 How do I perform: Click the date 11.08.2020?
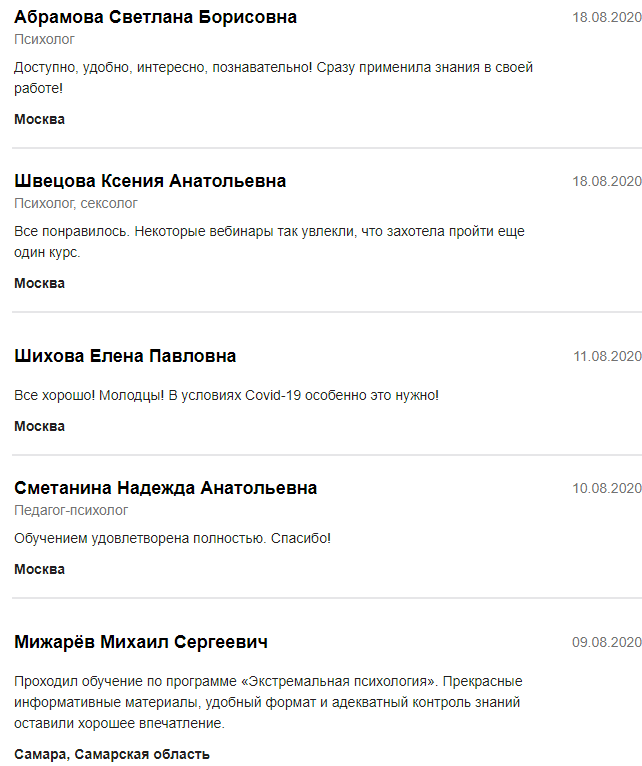click(606, 356)
